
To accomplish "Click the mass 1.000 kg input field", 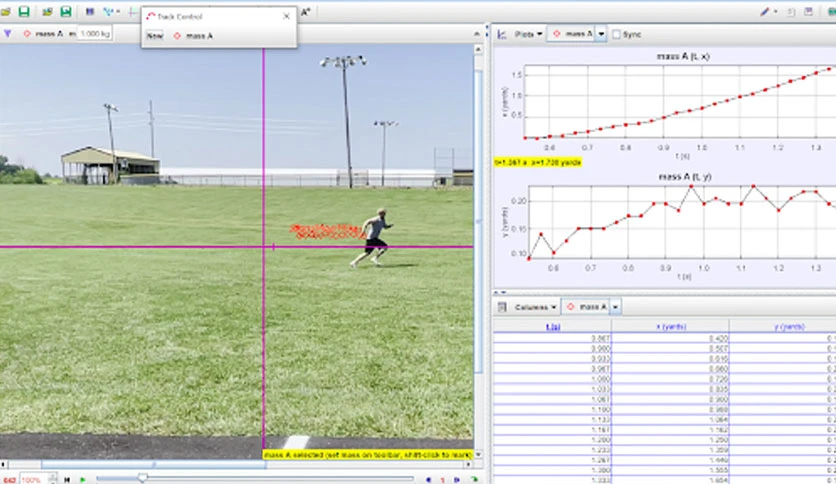I will click(x=94, y=34).
